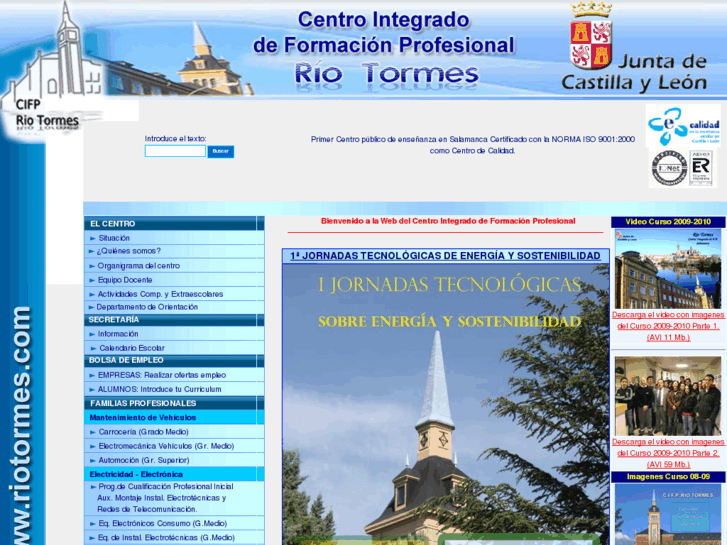Open Departamento de Orientación

147,307
